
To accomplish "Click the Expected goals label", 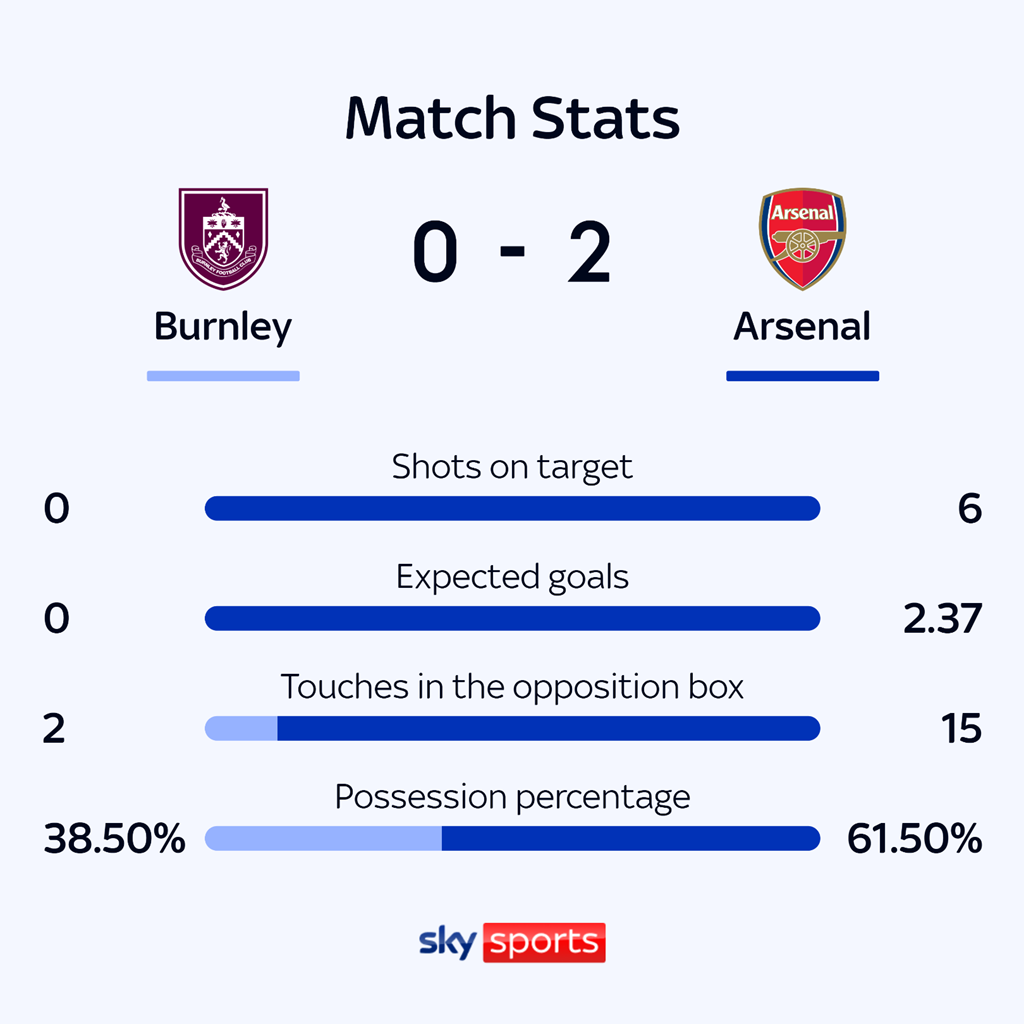I will tap(512, 577).
